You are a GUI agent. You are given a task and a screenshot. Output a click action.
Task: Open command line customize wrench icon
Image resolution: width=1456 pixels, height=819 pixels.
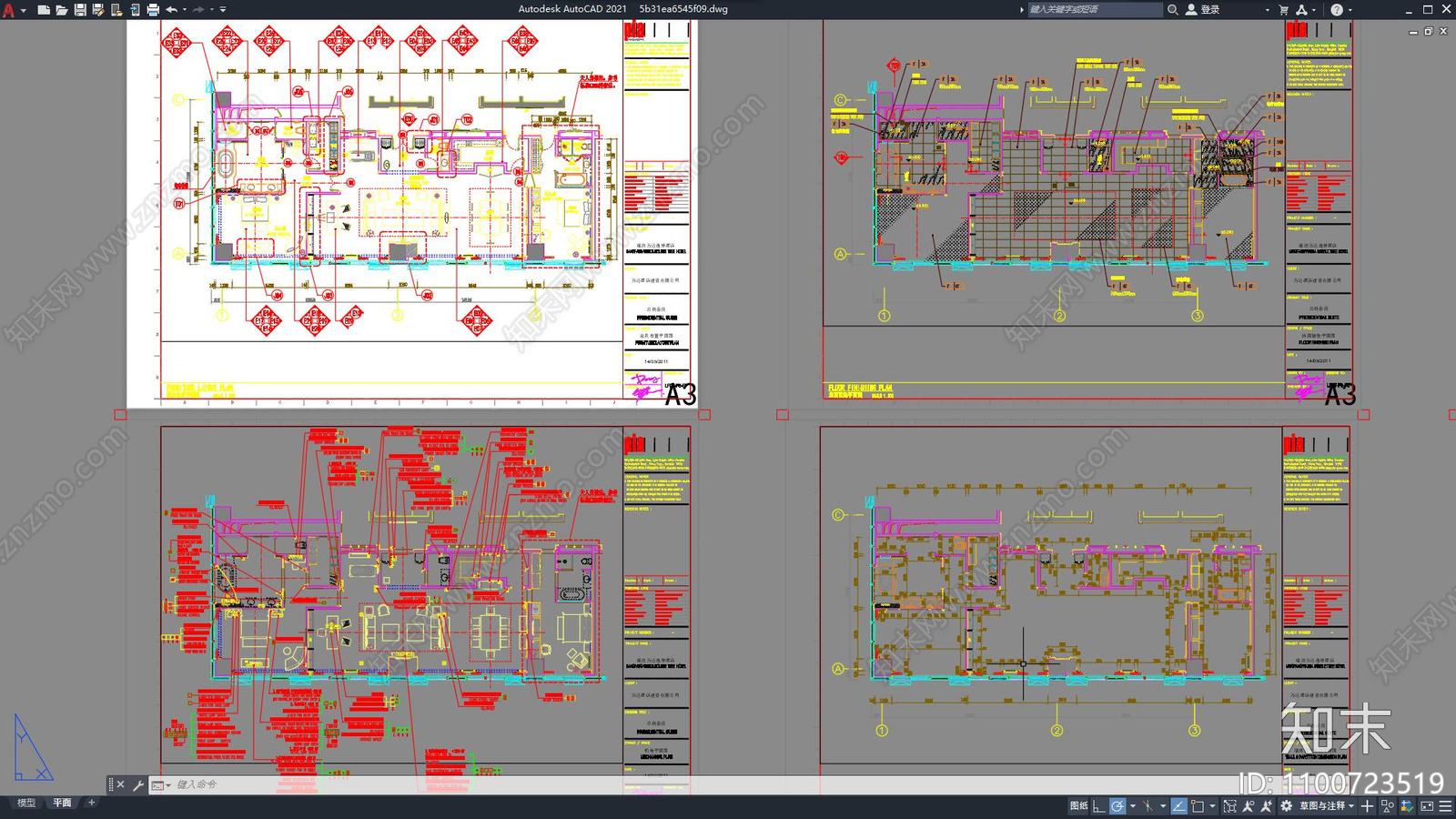click(x=138, y=784)
